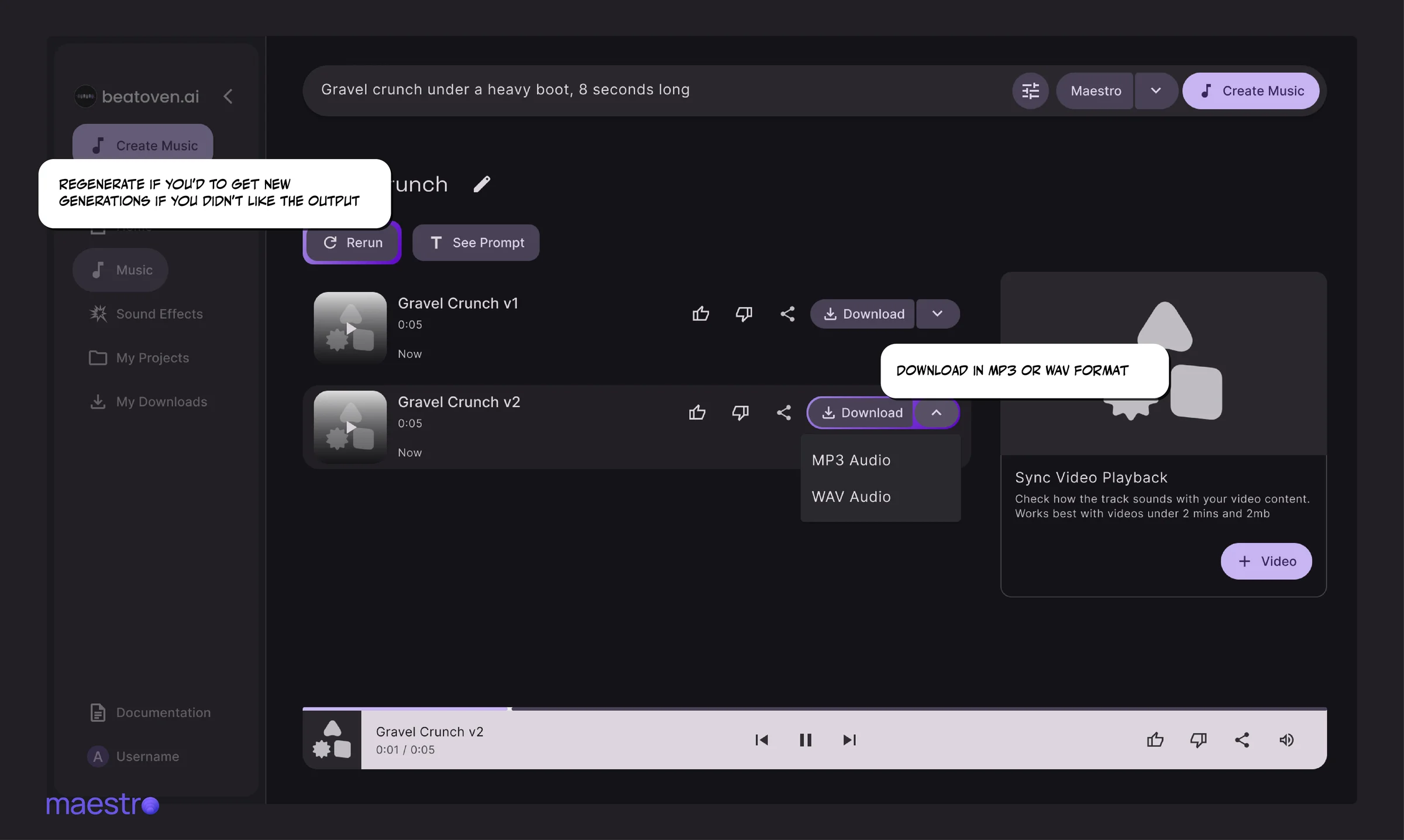Choose WAV Audio download format
The image size is (1404, 840).
880,497
